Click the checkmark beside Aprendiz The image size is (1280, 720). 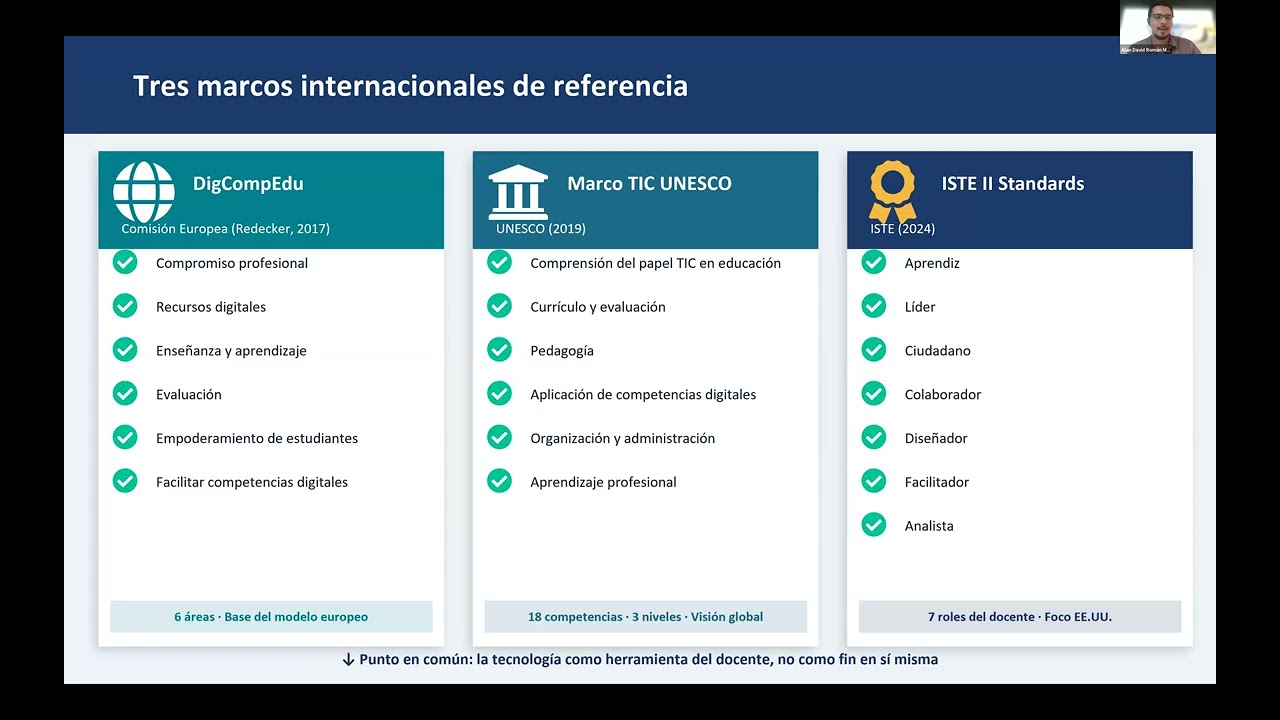click(874, 262)
